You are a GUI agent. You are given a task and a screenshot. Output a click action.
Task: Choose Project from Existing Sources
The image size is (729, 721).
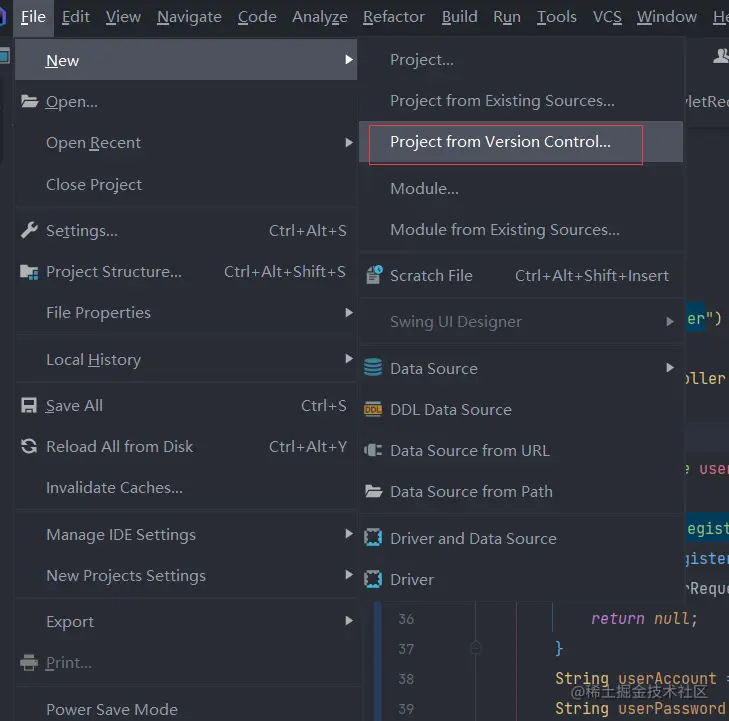pyautogui.click(x=521, y=101)
